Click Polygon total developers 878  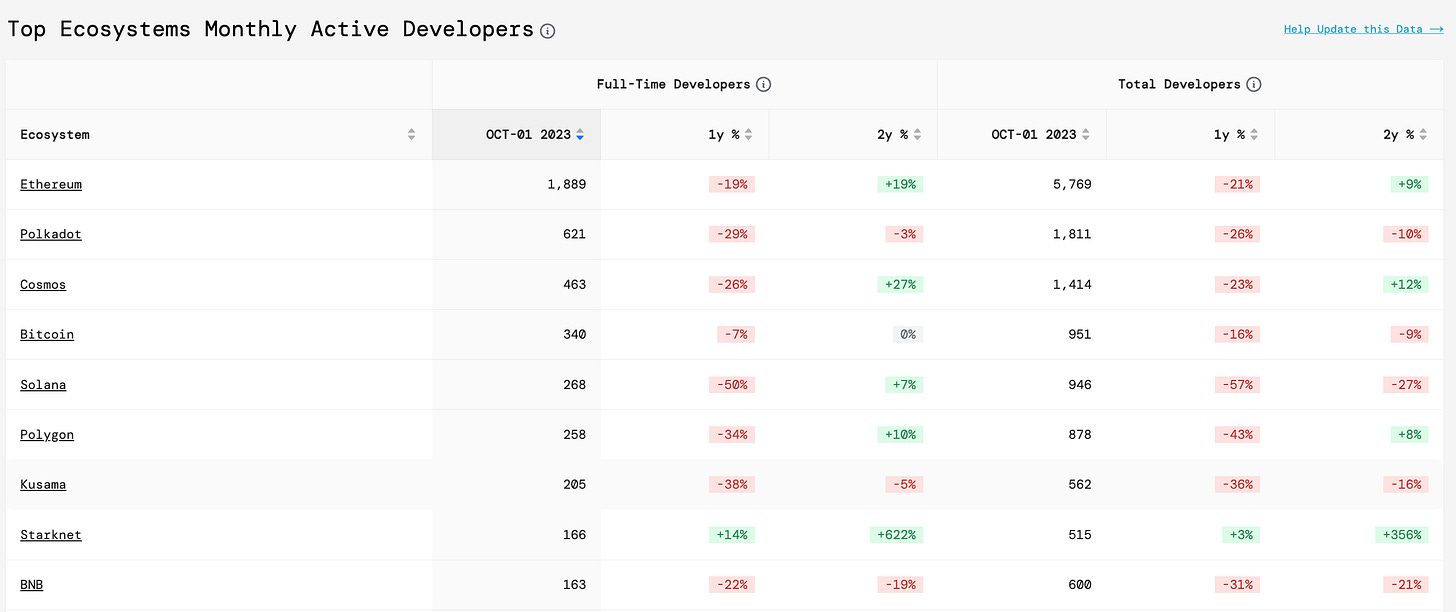(1079, 435)
